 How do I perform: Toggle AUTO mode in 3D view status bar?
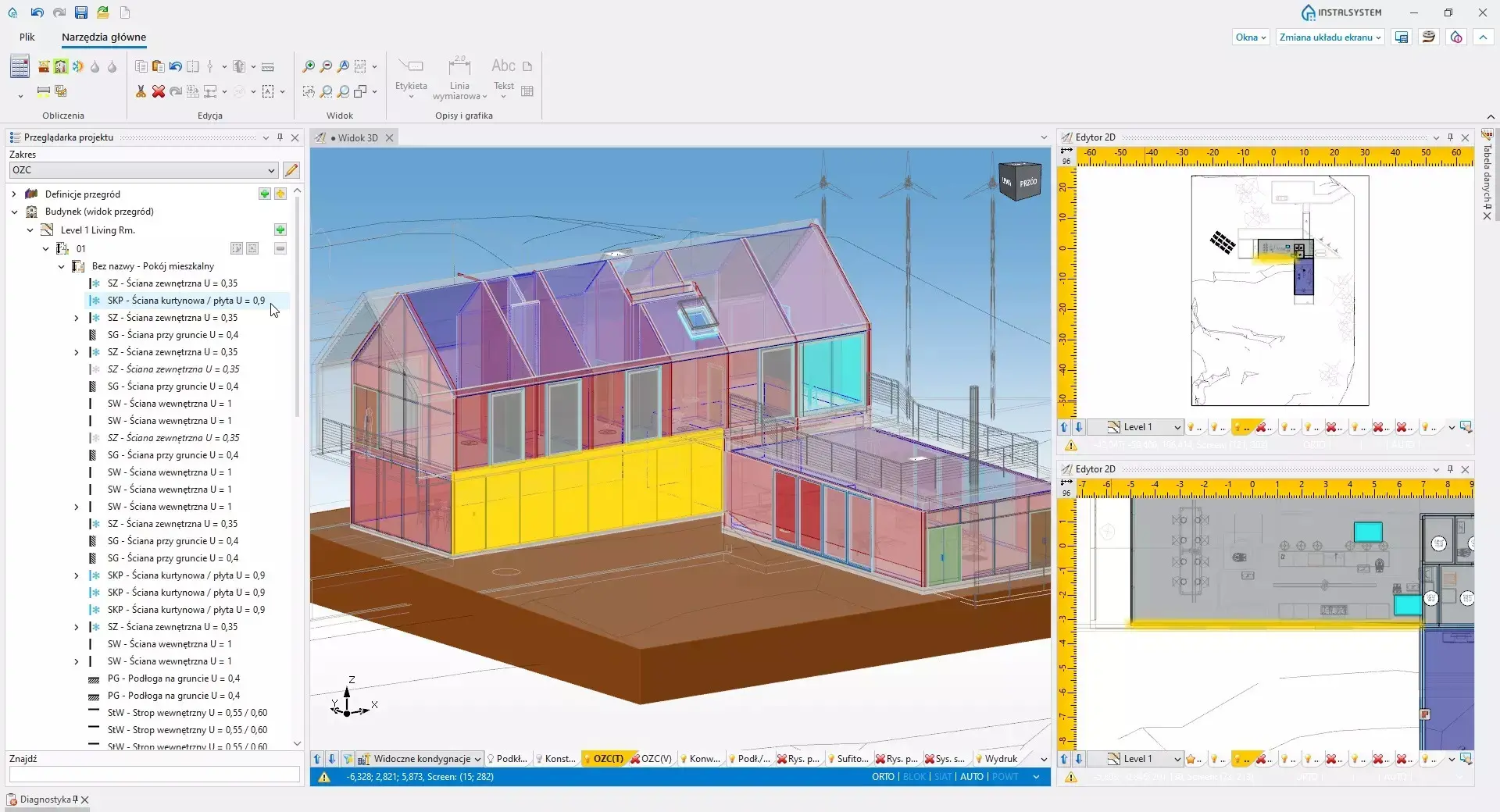pyautogui.click(x=971, y=777)
